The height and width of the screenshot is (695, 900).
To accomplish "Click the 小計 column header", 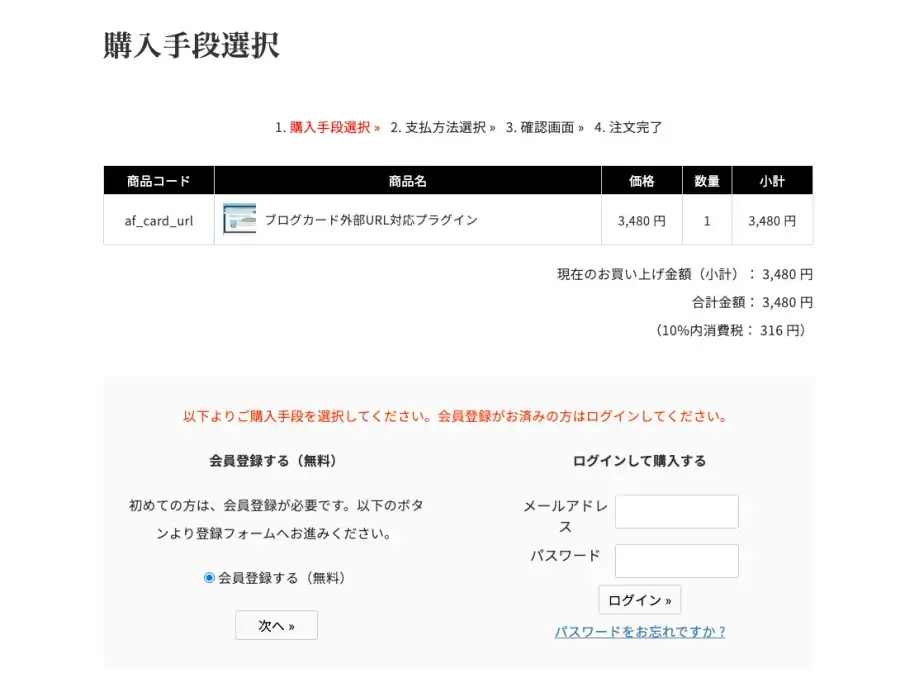I will 772,181.
